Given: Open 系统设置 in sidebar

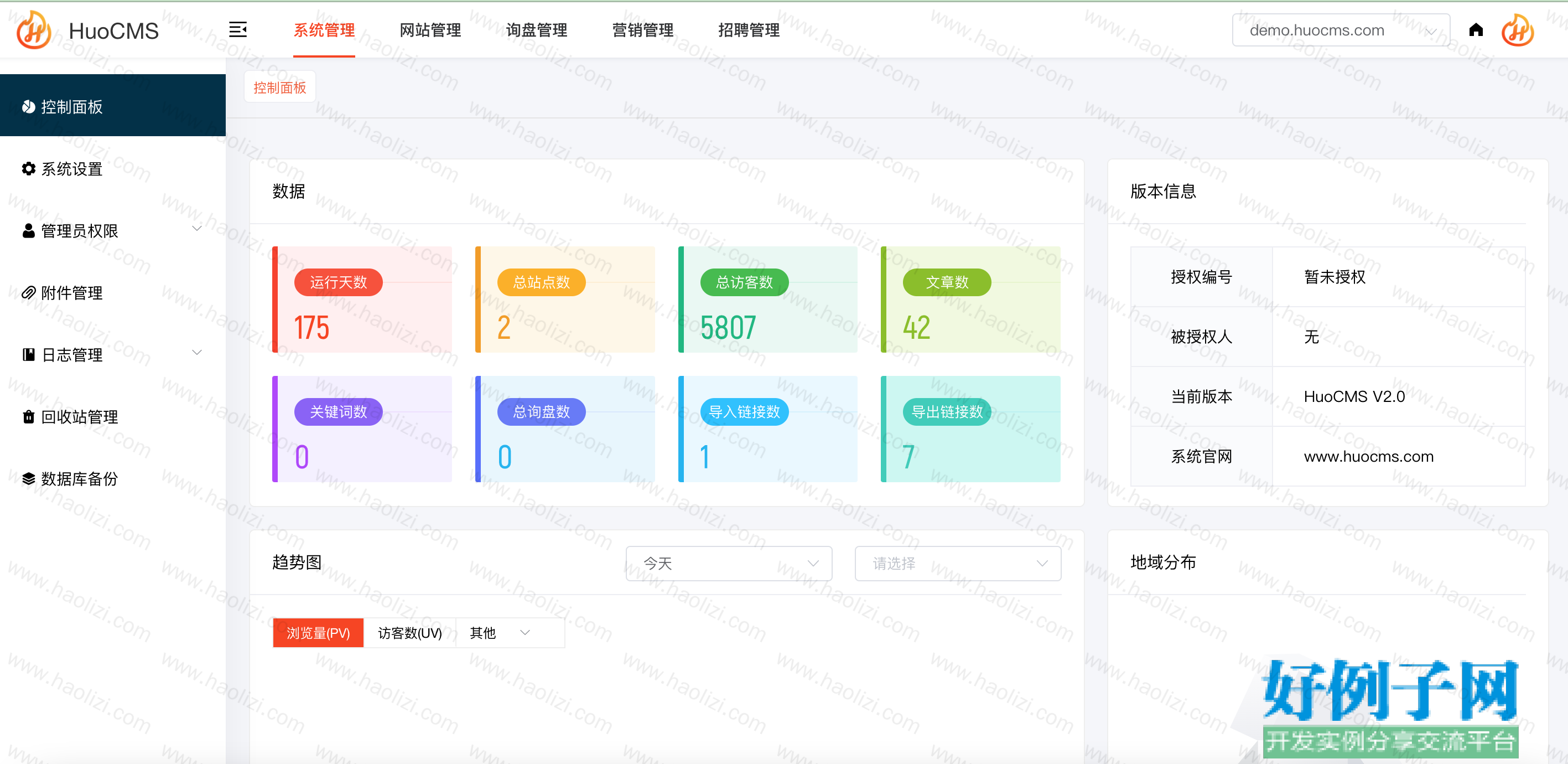Looking at the screenshot, I should point(113,169).
